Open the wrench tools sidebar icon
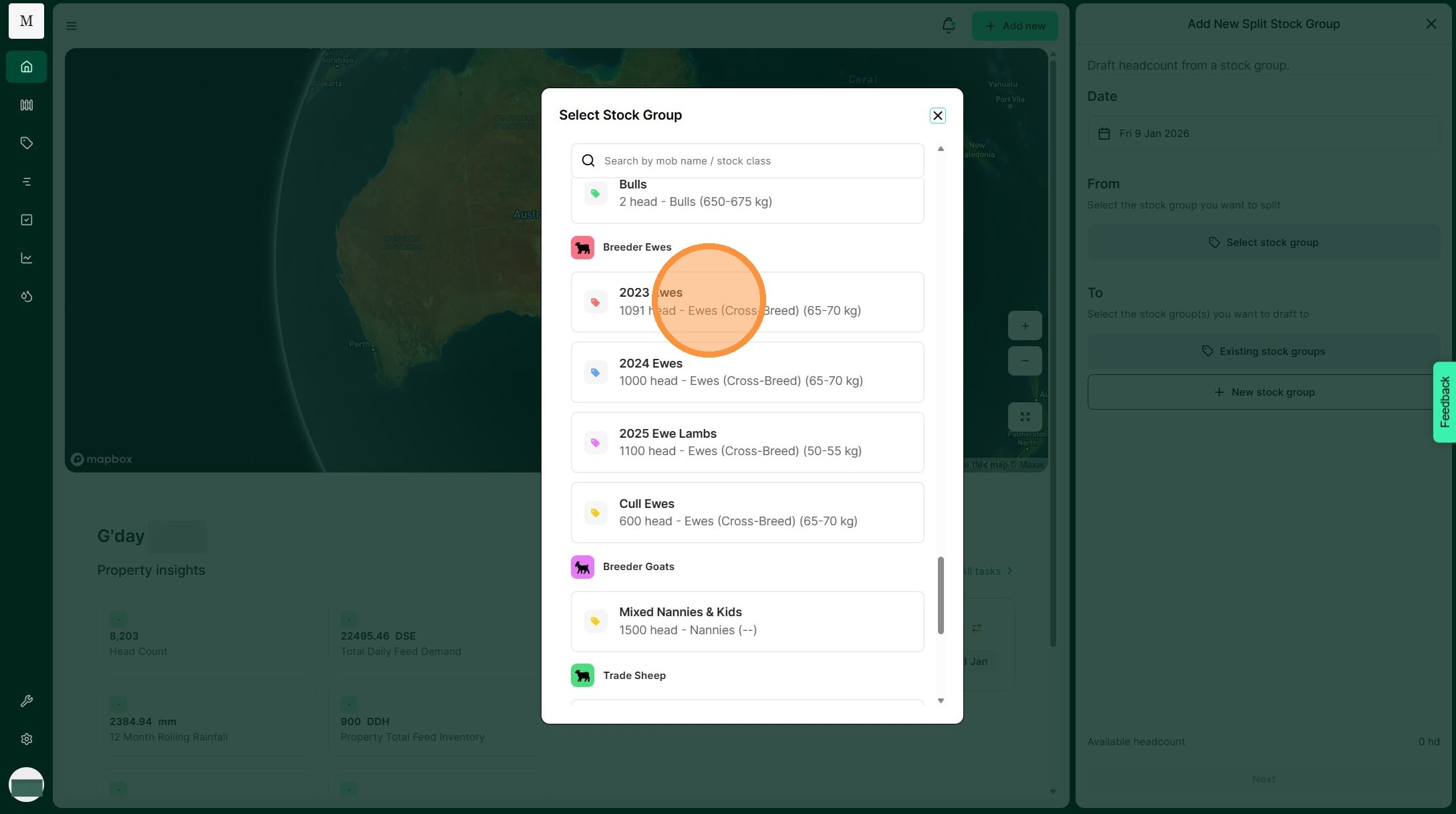The width and height of the screenshot is (1456, 814). click(x=26, y=701)
